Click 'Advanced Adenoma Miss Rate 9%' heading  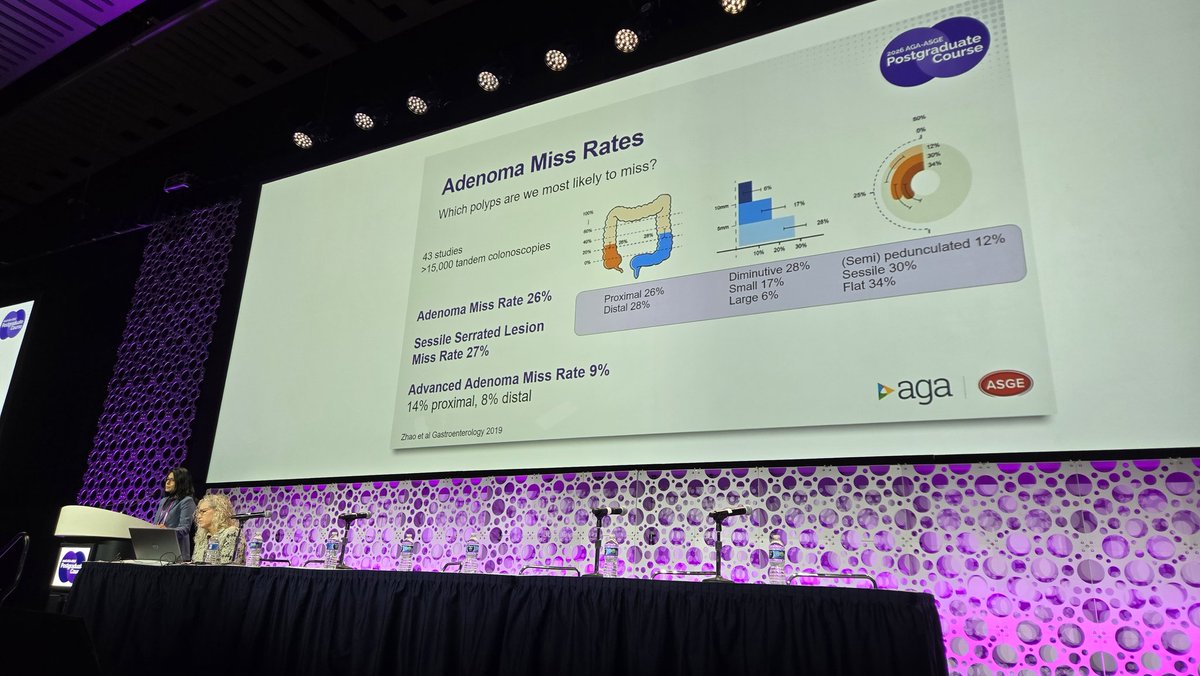click(x=509, y=381)
